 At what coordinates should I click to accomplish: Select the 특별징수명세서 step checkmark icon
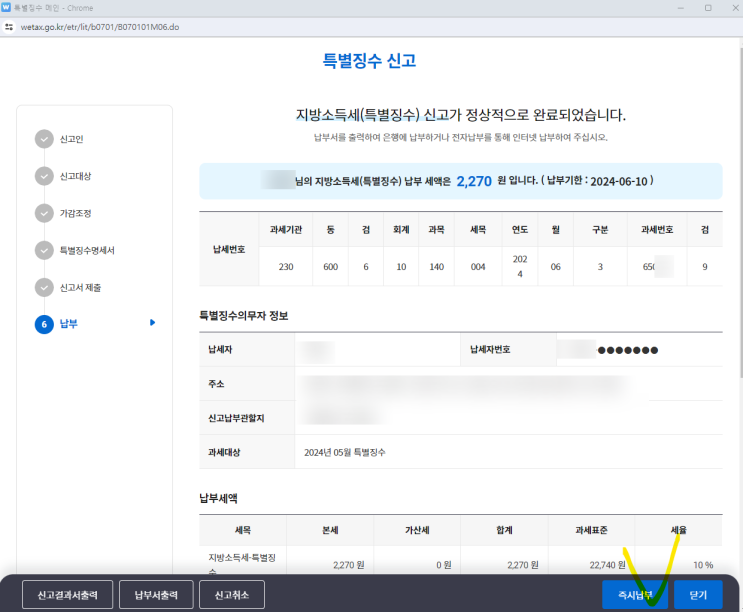click(44, 250)
